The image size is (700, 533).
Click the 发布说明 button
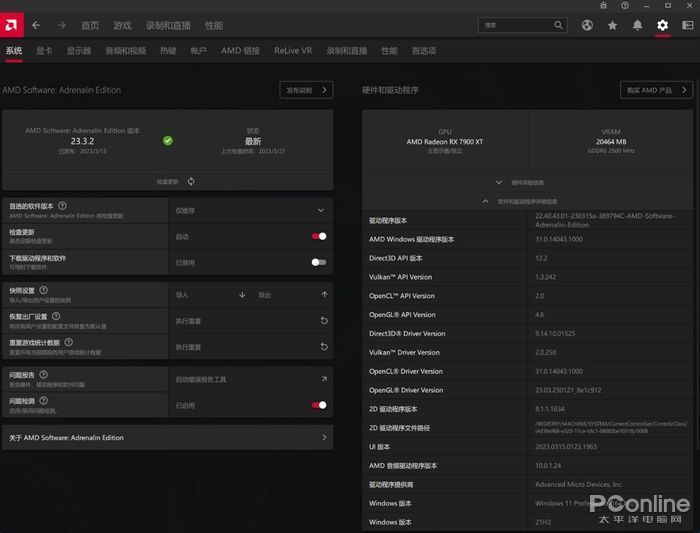[x=306, y=90]
